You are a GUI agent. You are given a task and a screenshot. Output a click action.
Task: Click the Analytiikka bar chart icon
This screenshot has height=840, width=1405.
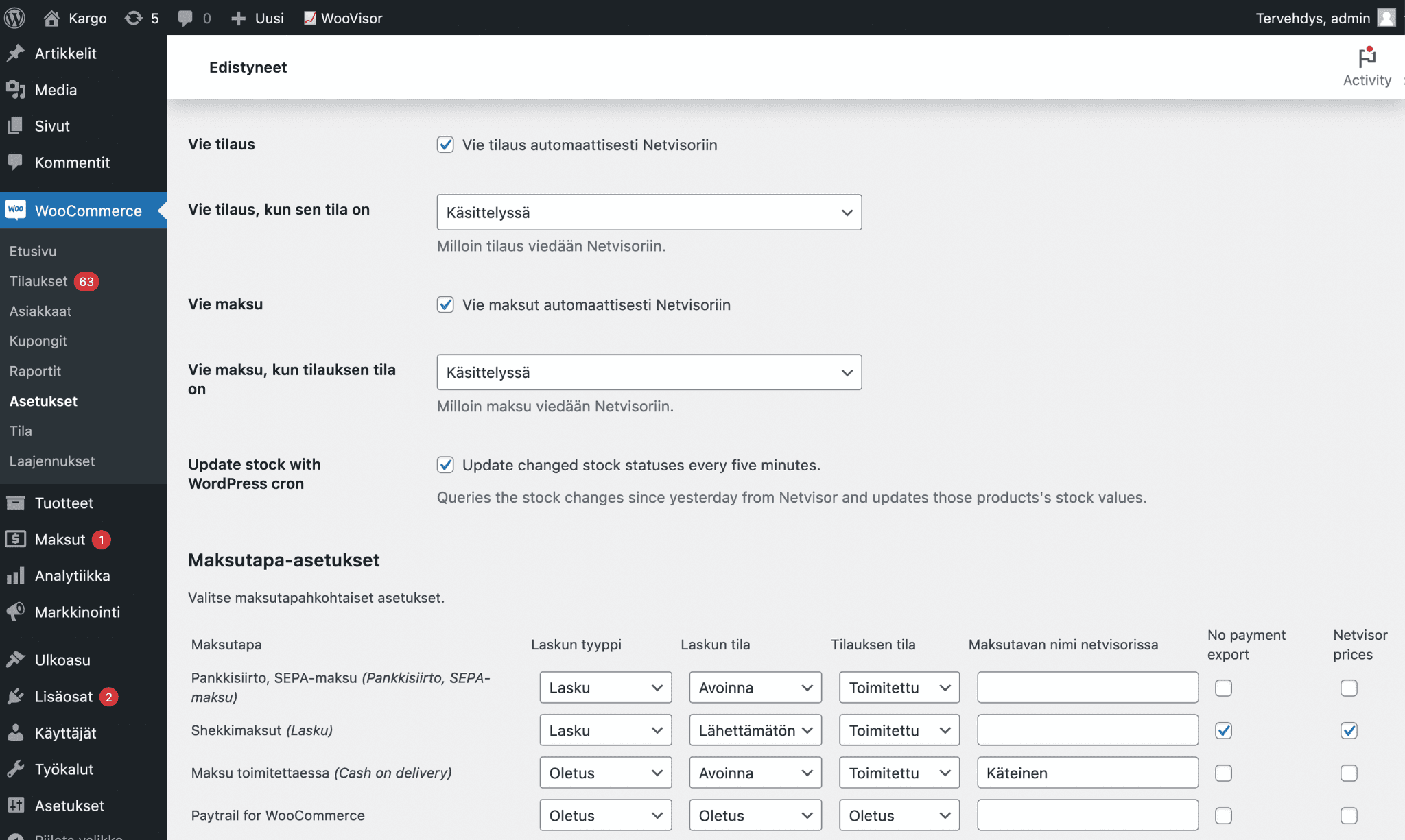pos(16,575)
